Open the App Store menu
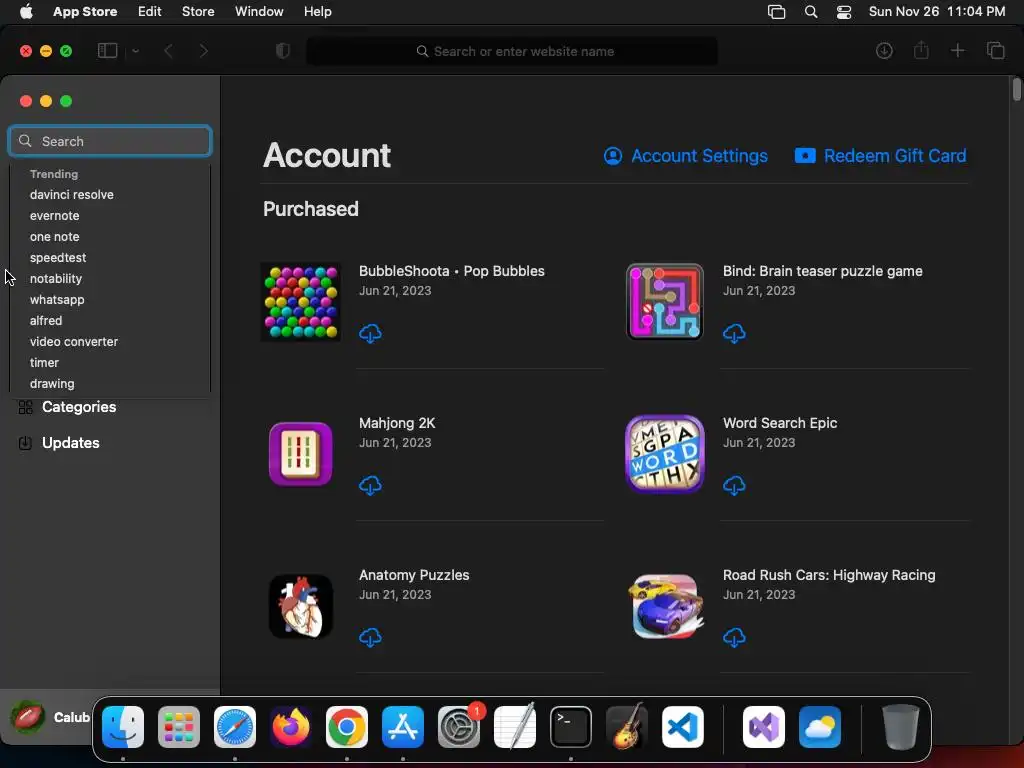Screen dimensions: 1024x768 [x=85, y=12]
